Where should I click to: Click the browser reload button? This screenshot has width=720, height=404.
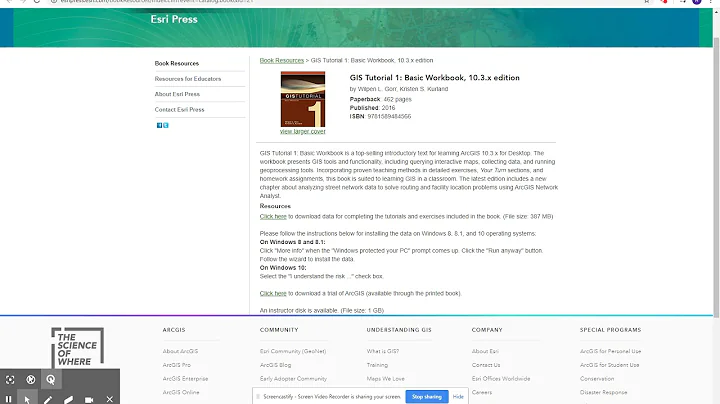tap(37, 1)
